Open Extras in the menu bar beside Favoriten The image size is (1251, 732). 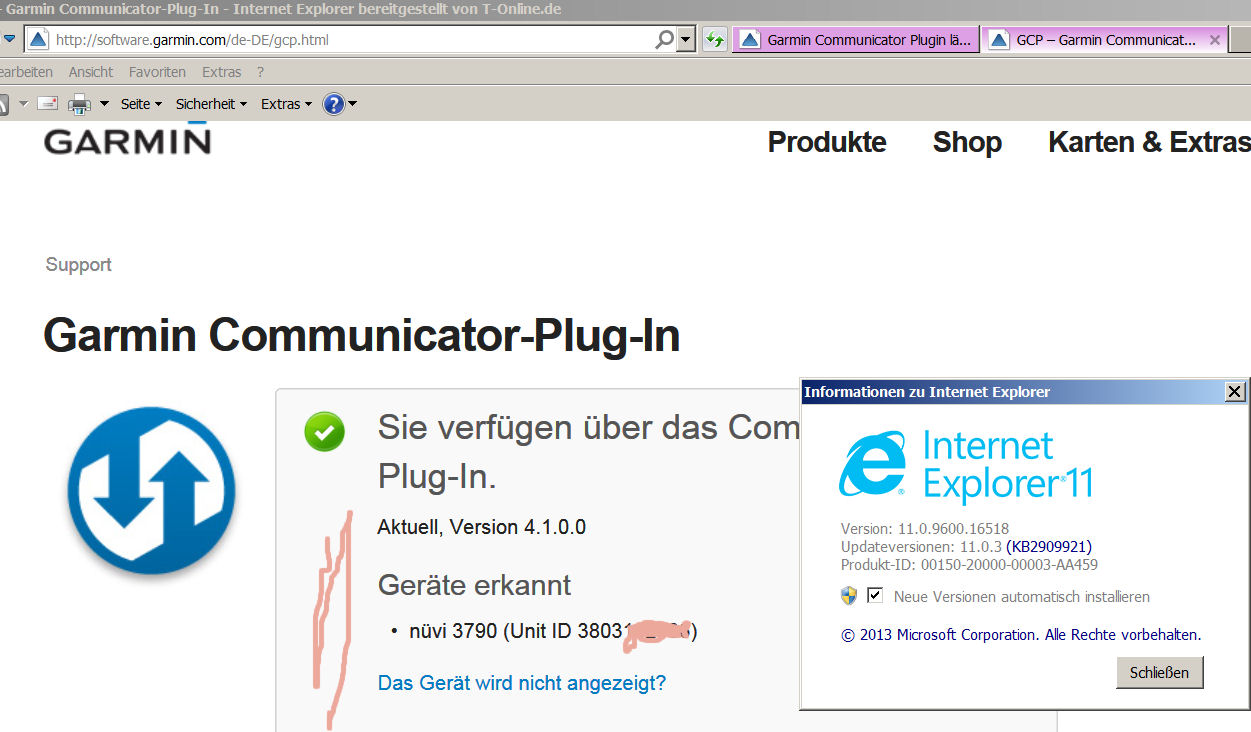[x=221, y=72]
